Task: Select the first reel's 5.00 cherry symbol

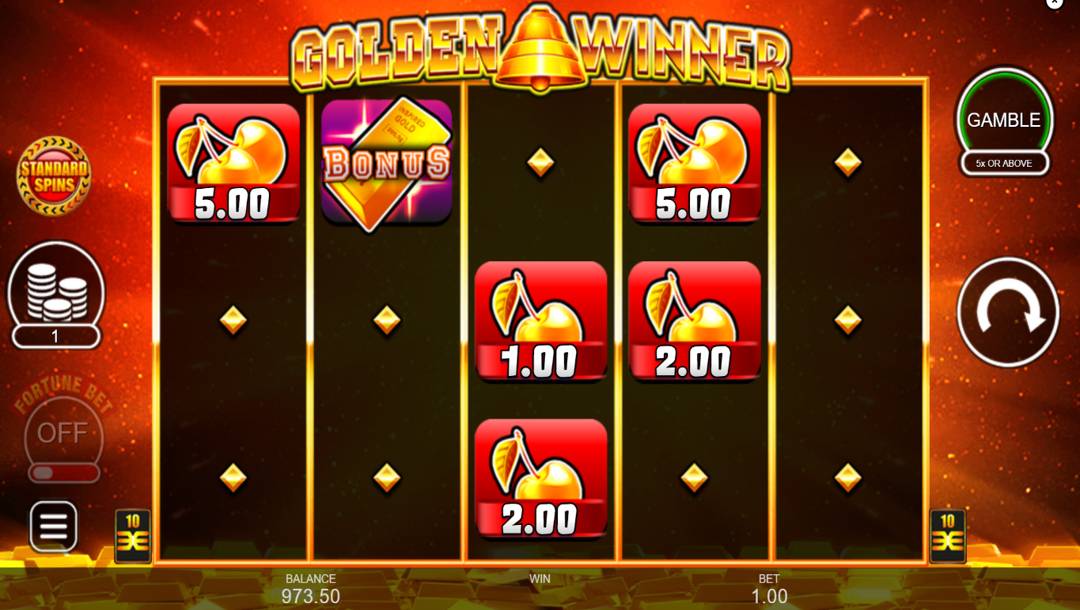Action: coord(233,163)
